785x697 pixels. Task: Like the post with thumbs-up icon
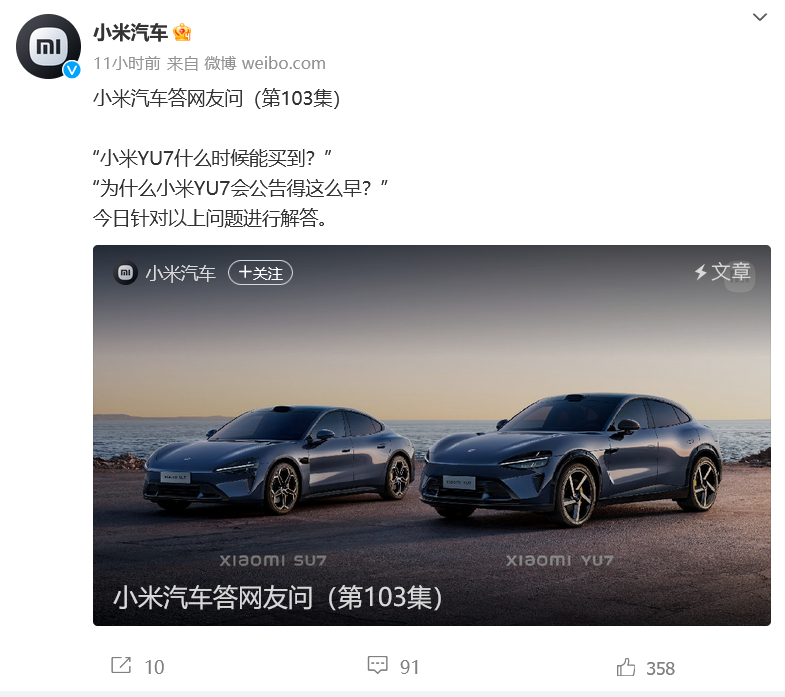click(626, 667)
